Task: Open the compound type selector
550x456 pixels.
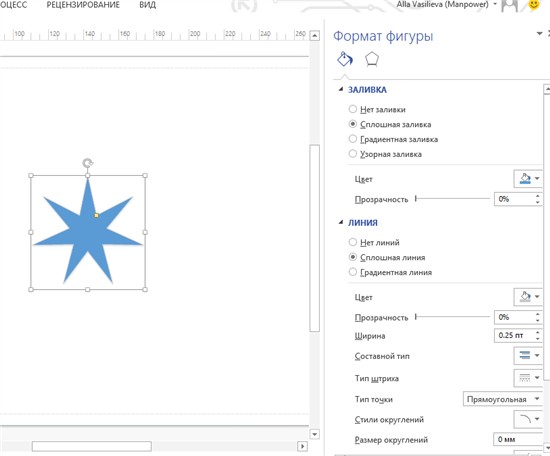Action: tap(528, 355)
